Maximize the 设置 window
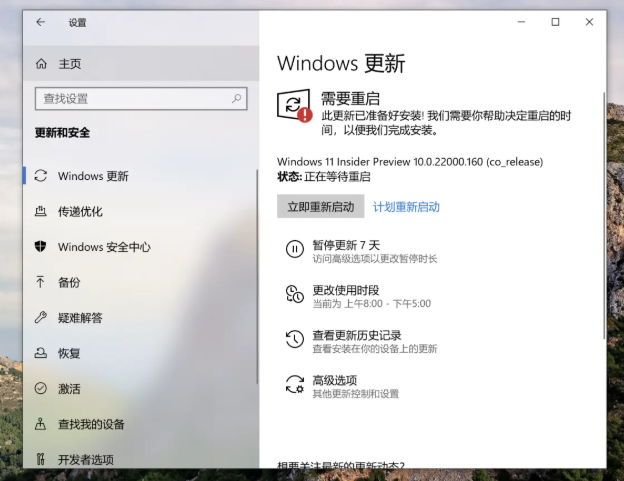This screenshot has width=624, height=481. [x=555, y=22]
